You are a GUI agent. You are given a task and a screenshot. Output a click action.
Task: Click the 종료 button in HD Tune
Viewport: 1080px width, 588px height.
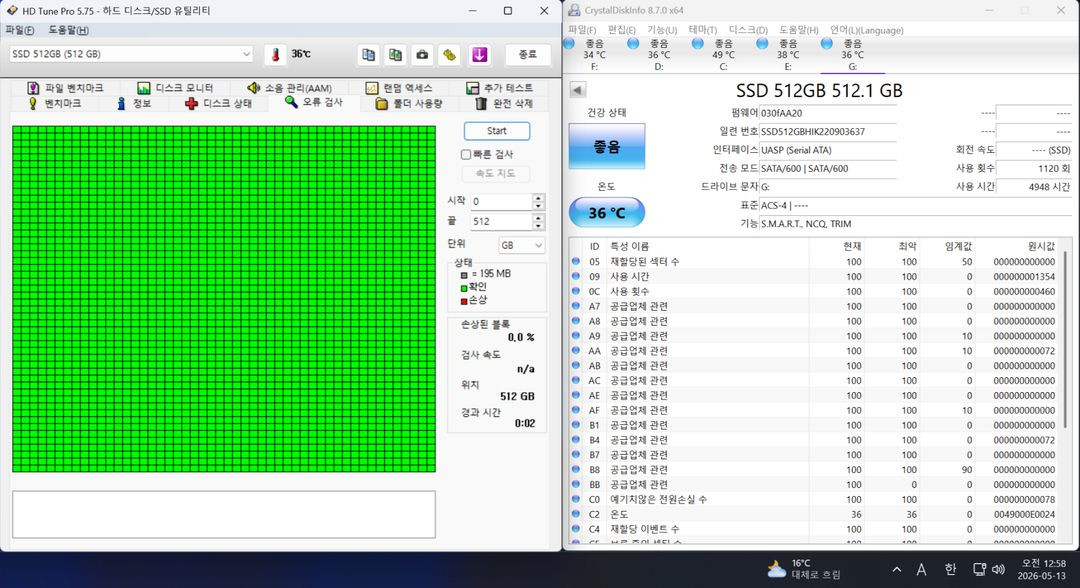pos(528,54)
